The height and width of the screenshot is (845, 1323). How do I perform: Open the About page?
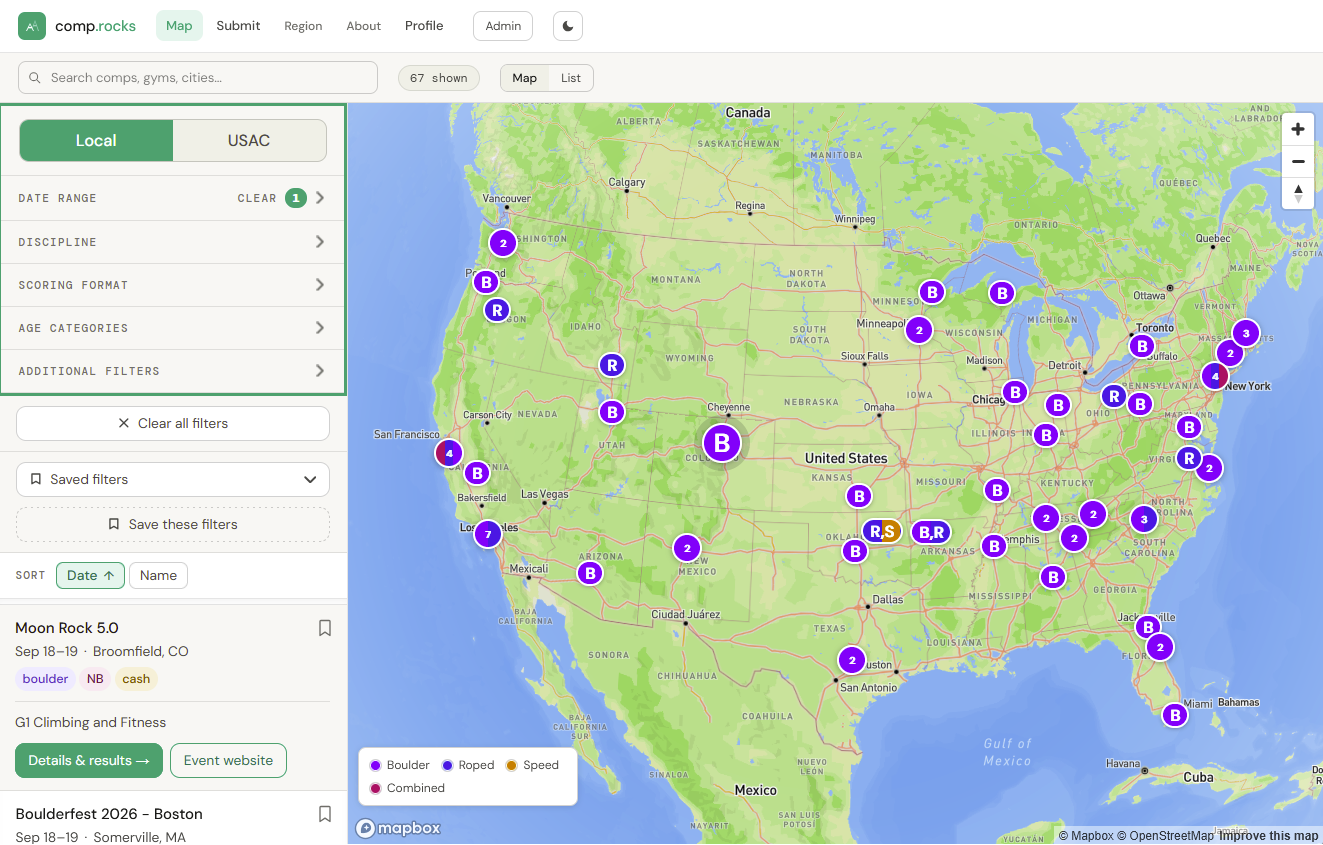[364, 26]
